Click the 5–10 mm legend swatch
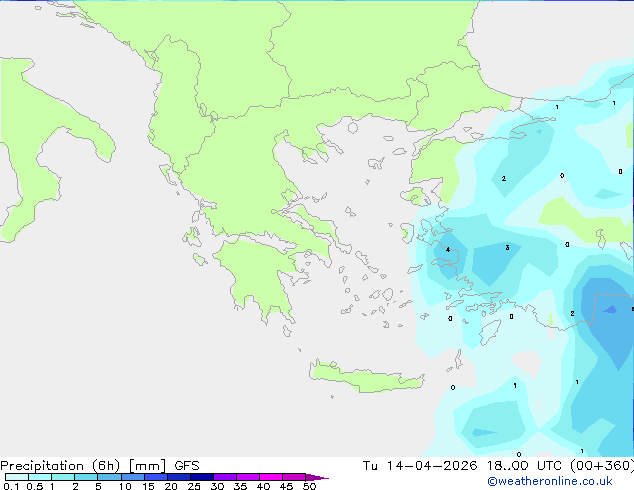Viewport: 634px width, 490px height. (x=109, y=477)
